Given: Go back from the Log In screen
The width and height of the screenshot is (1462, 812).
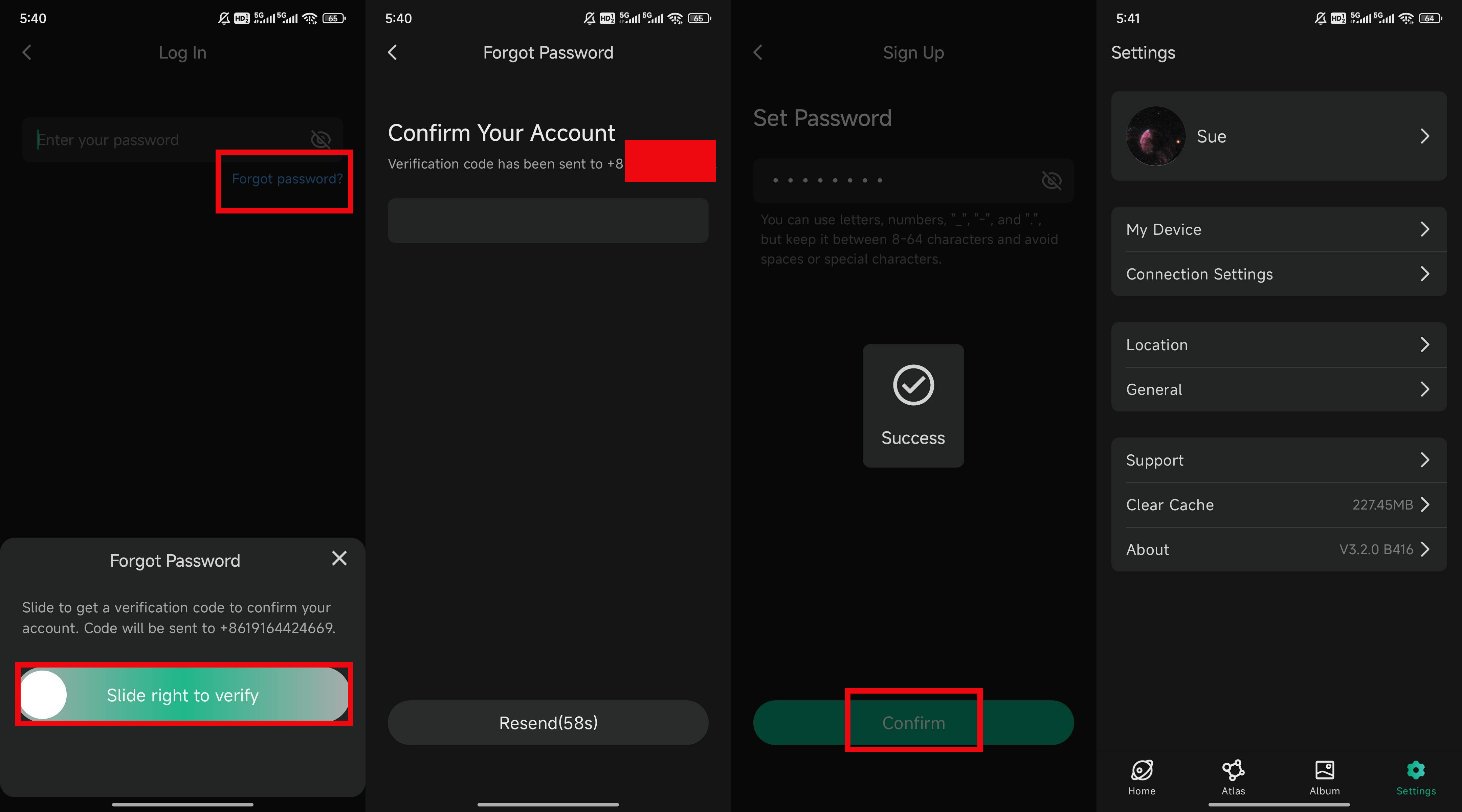Looking at the screenshot, I should 27,52.
